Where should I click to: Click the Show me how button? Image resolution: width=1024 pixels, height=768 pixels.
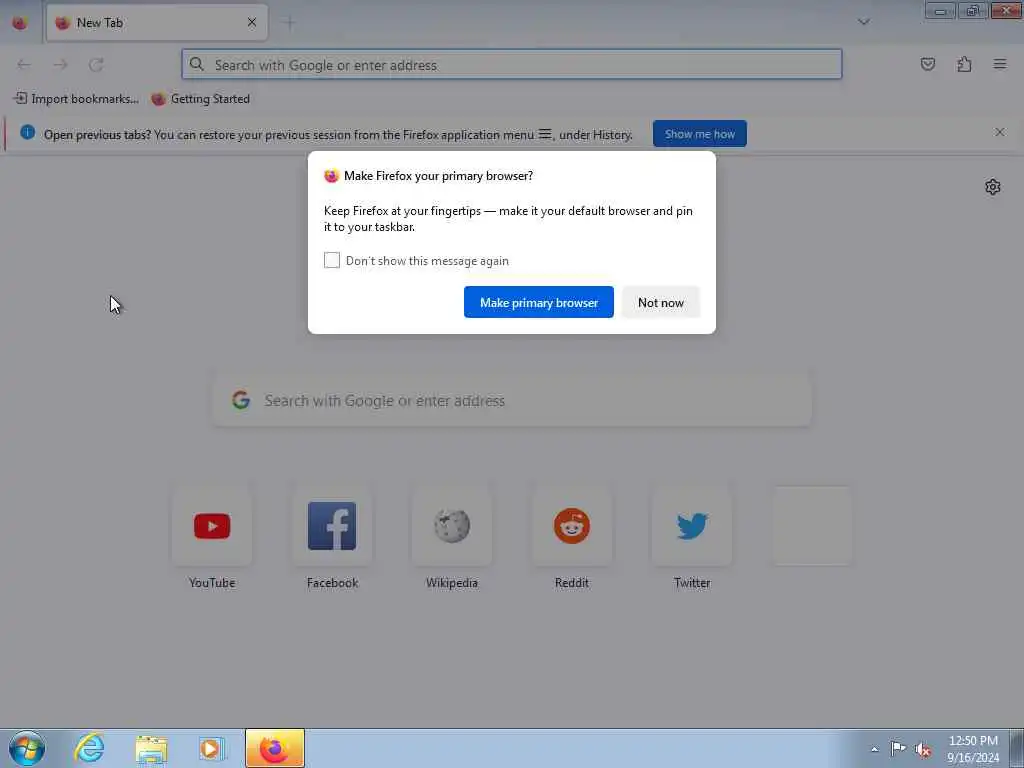699,134
